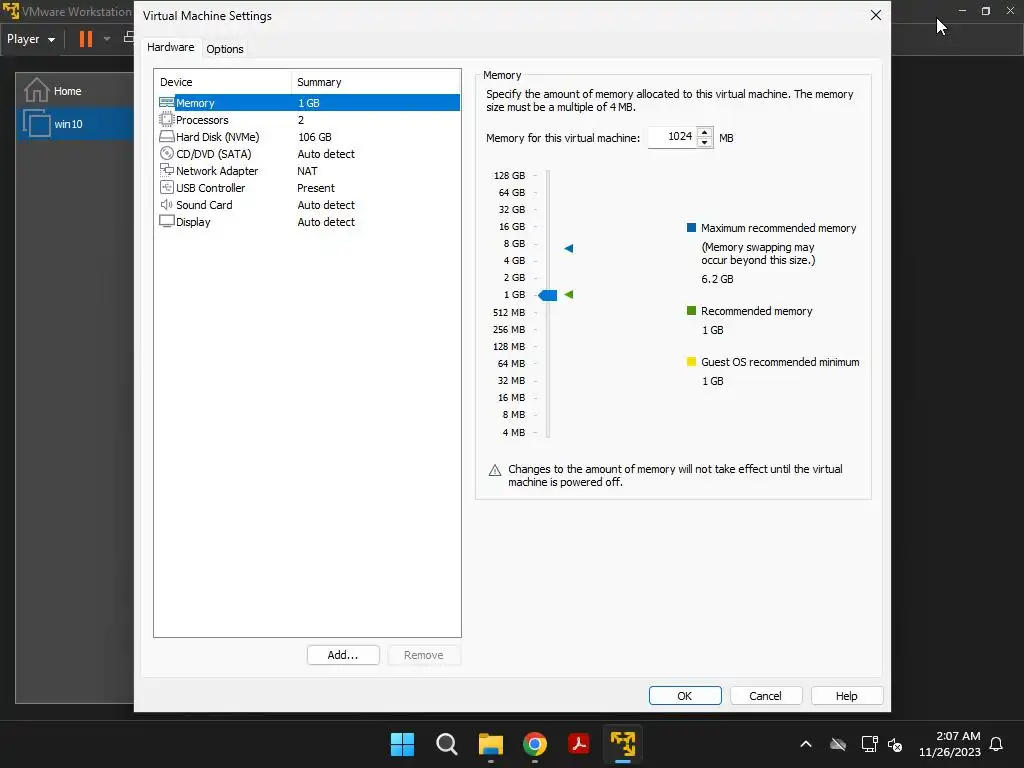Click OK to save settings
Image resolution: width=1024 pixels, height=768 pixels.
pyautogui.click(x=685, y=696)
